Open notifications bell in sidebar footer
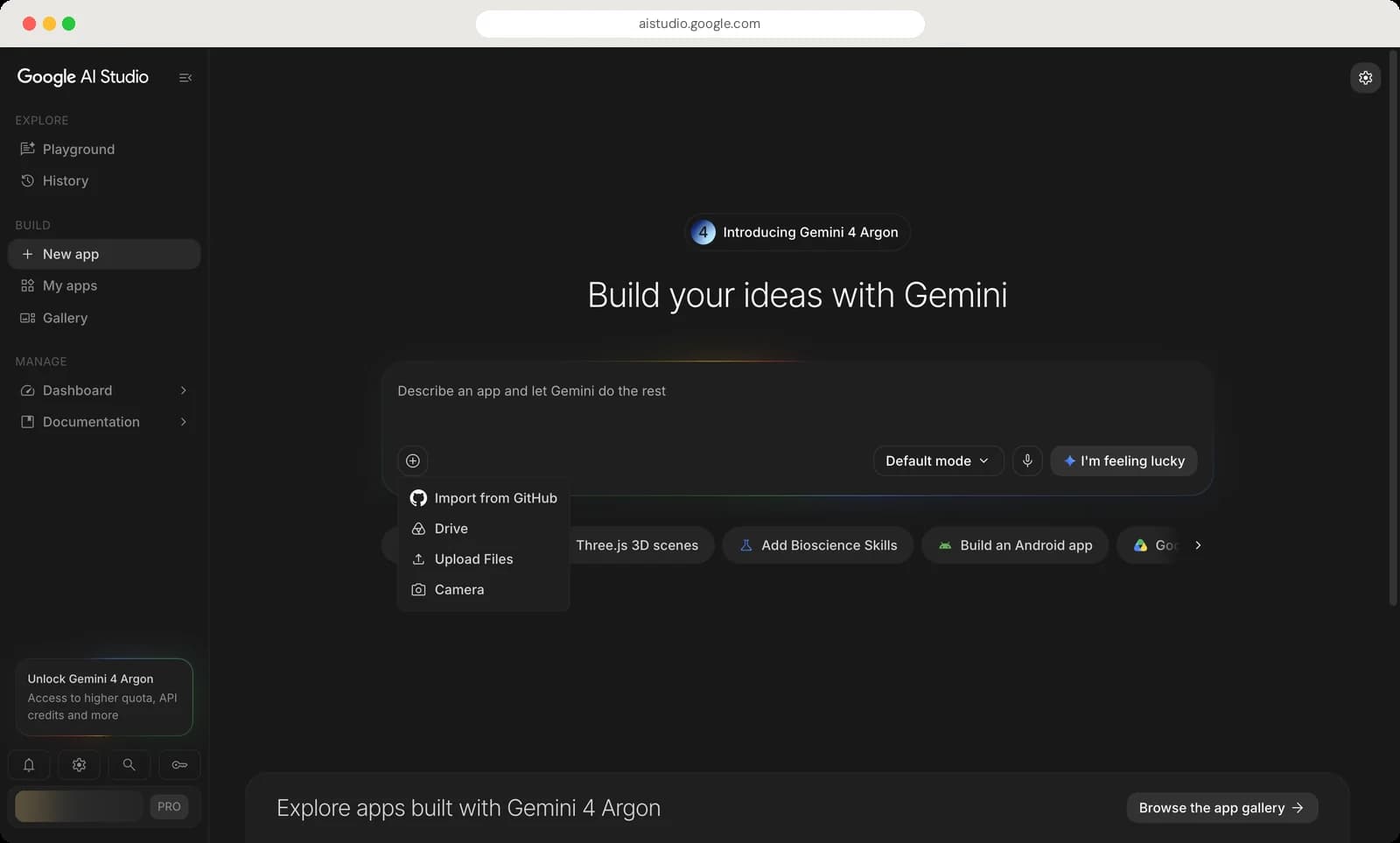This screenshot has width=1400, height=843. point(29,765)
